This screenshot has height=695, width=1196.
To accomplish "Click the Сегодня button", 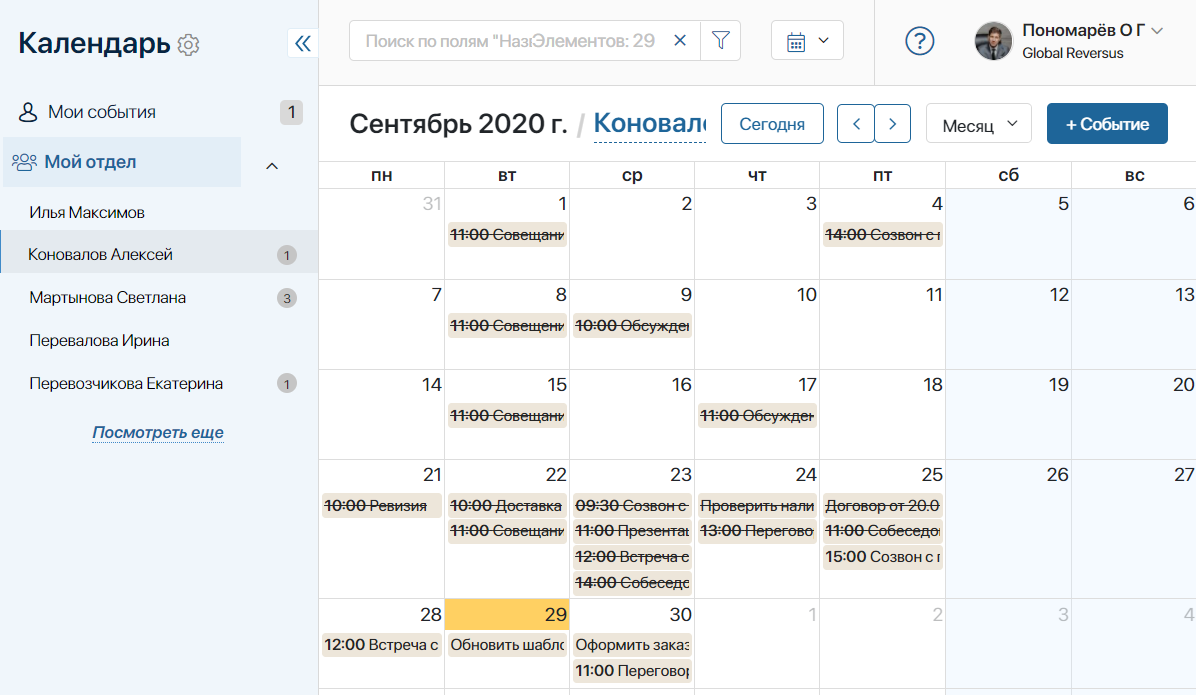I will [772, 124].
